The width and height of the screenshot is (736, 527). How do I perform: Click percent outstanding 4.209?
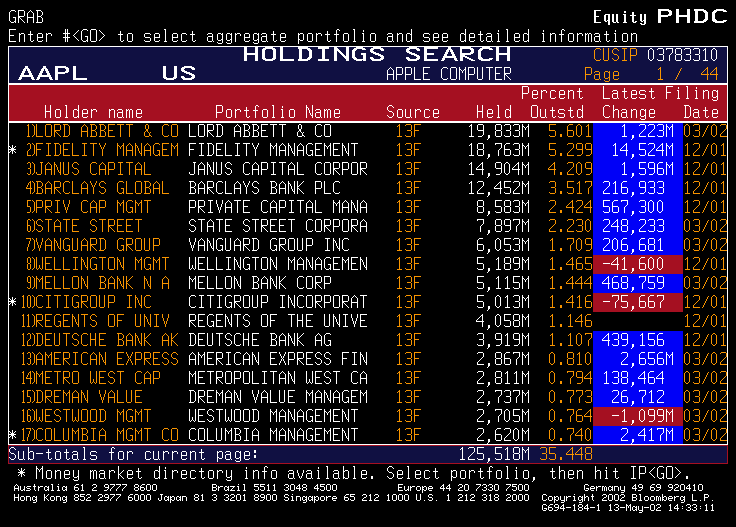point(570,169)
